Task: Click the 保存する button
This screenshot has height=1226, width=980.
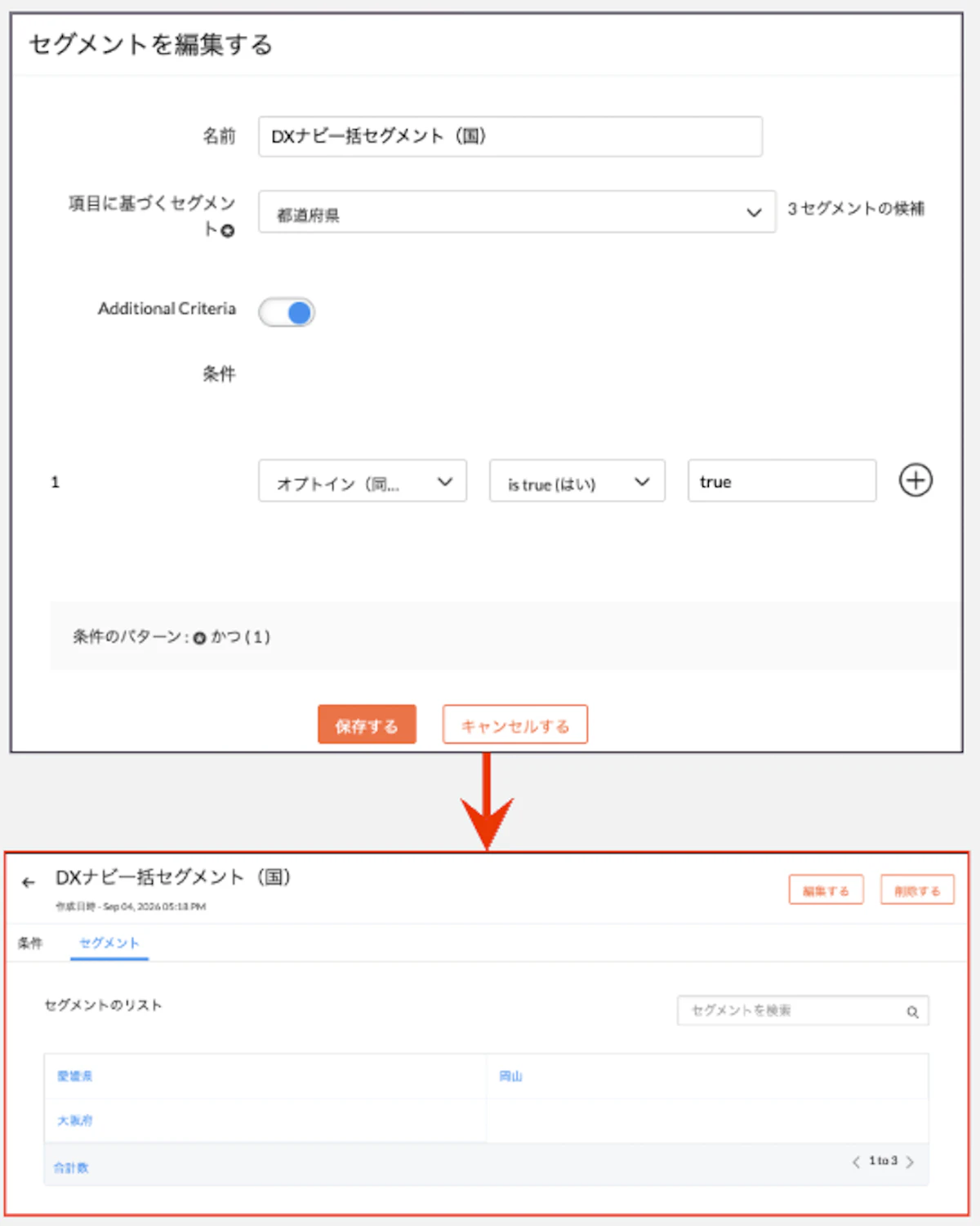Action: click(367, 724)
